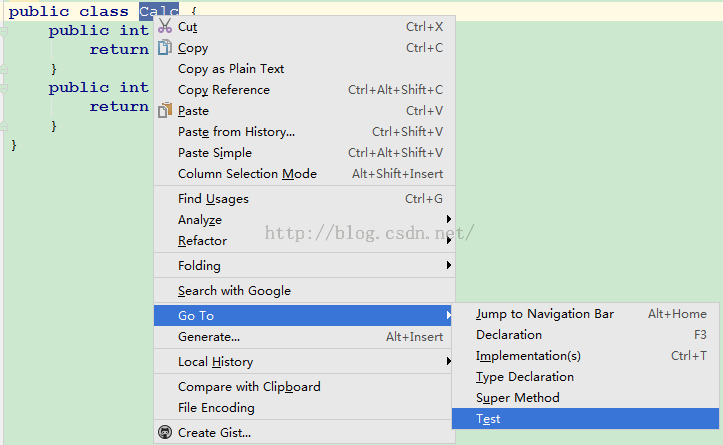
Task: Select Jump to Navigation Bar
Action: tap(586, 314)
